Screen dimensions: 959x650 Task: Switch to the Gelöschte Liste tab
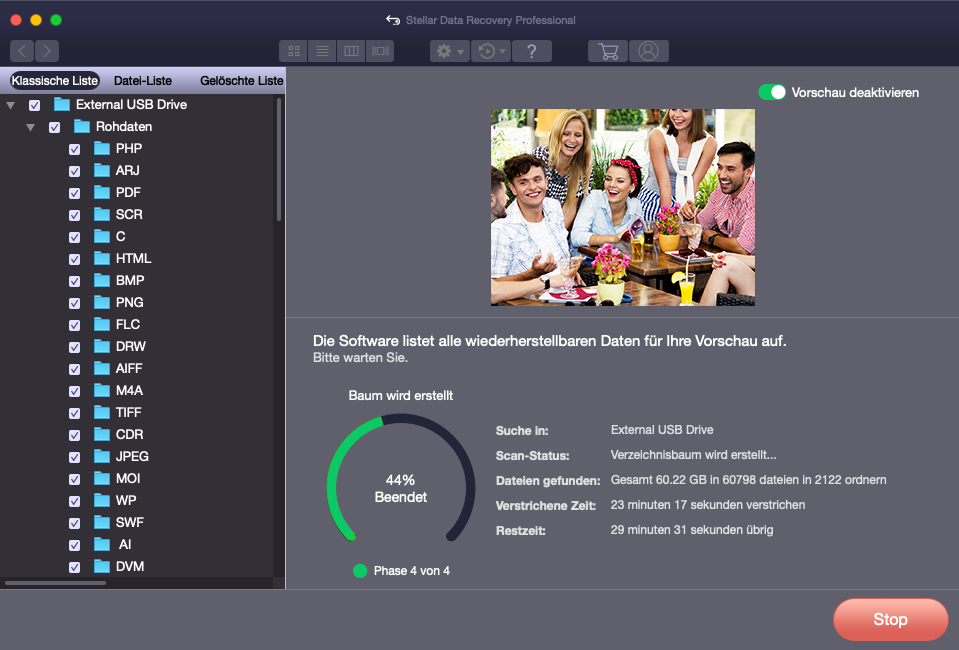tap(241, 80)
